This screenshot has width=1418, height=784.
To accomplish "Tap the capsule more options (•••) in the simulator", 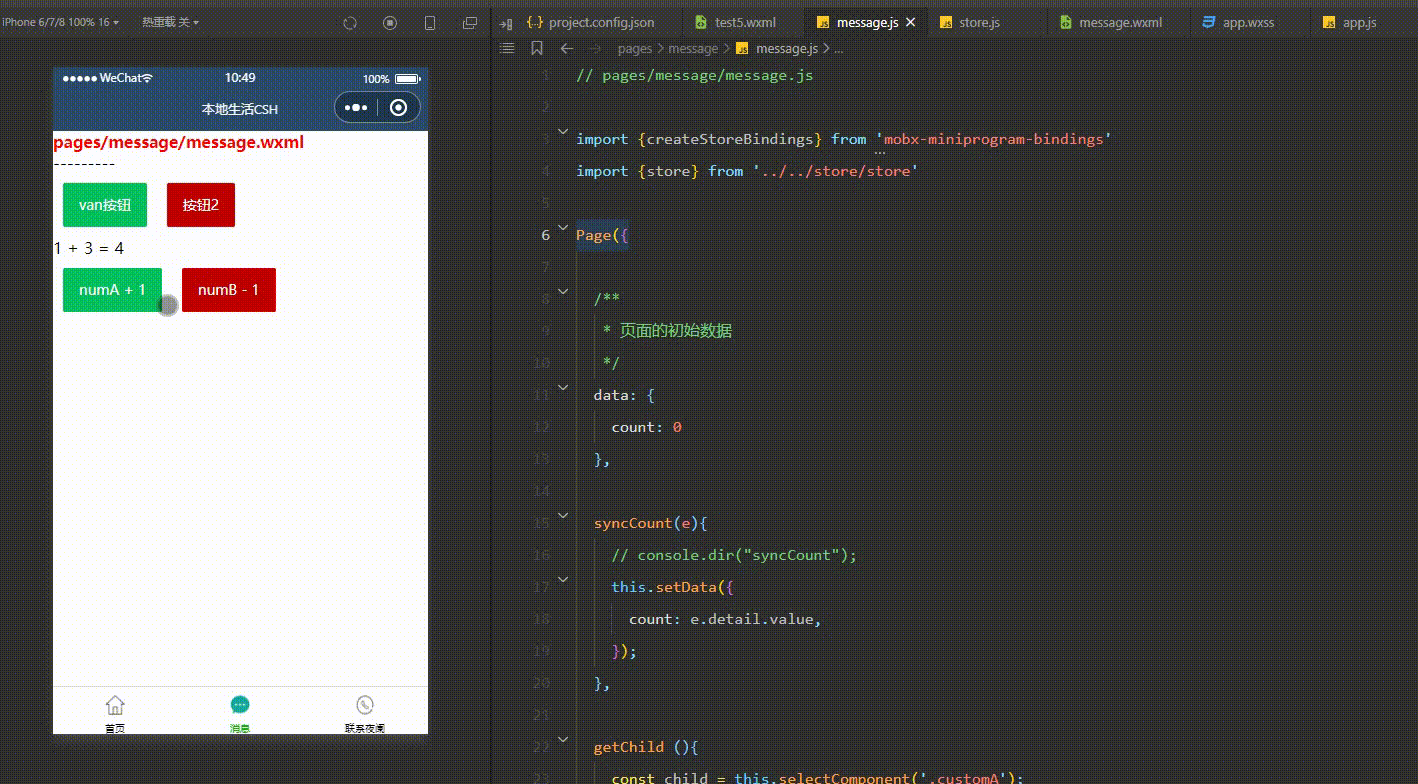I will point(358,108).
